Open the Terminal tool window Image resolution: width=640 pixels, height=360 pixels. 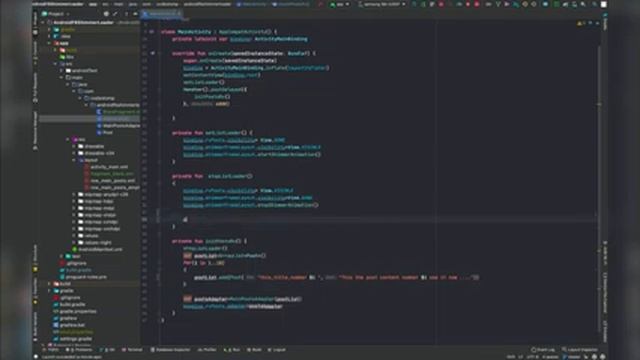click(x=133, y=350)
